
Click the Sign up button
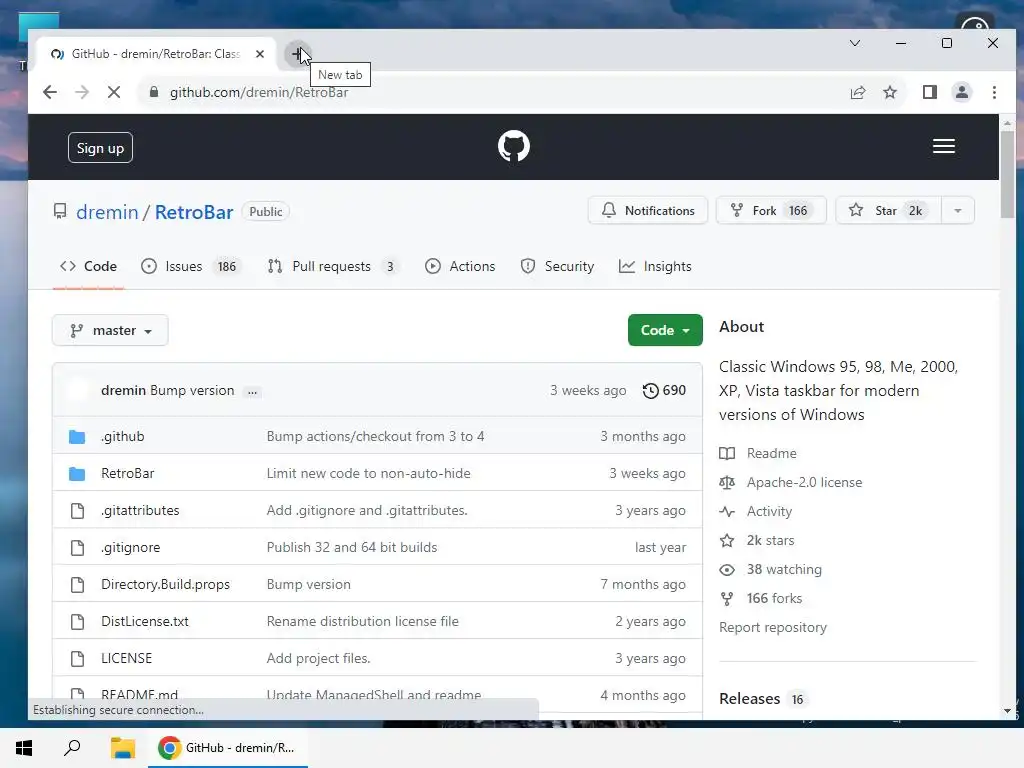point(100,148)
